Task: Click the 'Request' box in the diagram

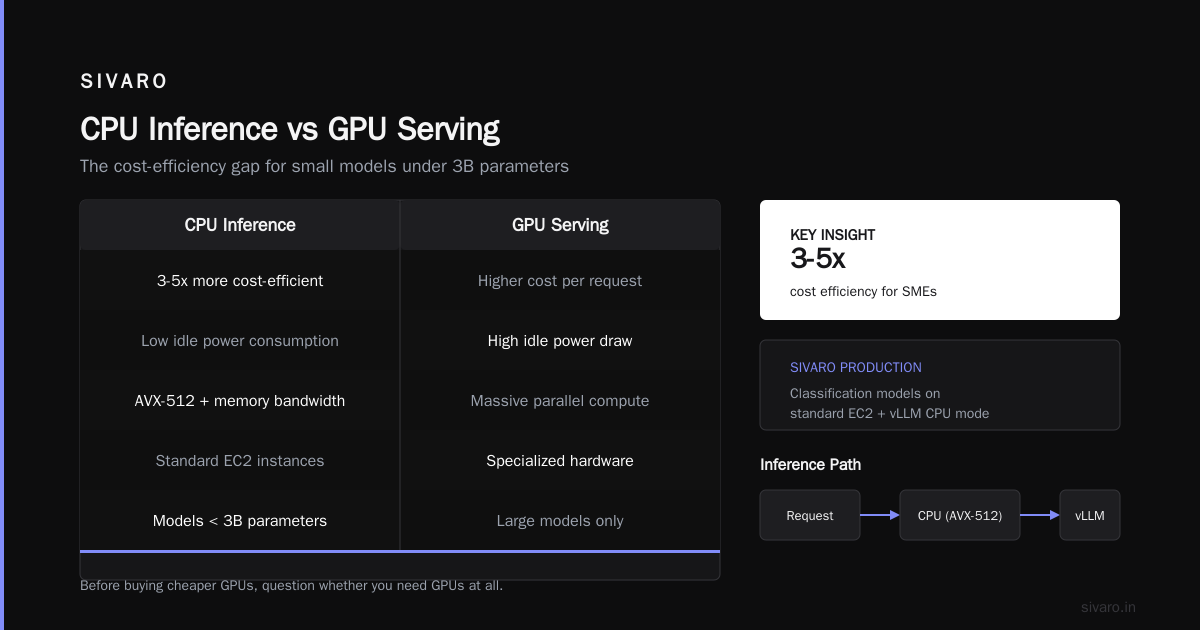Action: click(810, 515)
